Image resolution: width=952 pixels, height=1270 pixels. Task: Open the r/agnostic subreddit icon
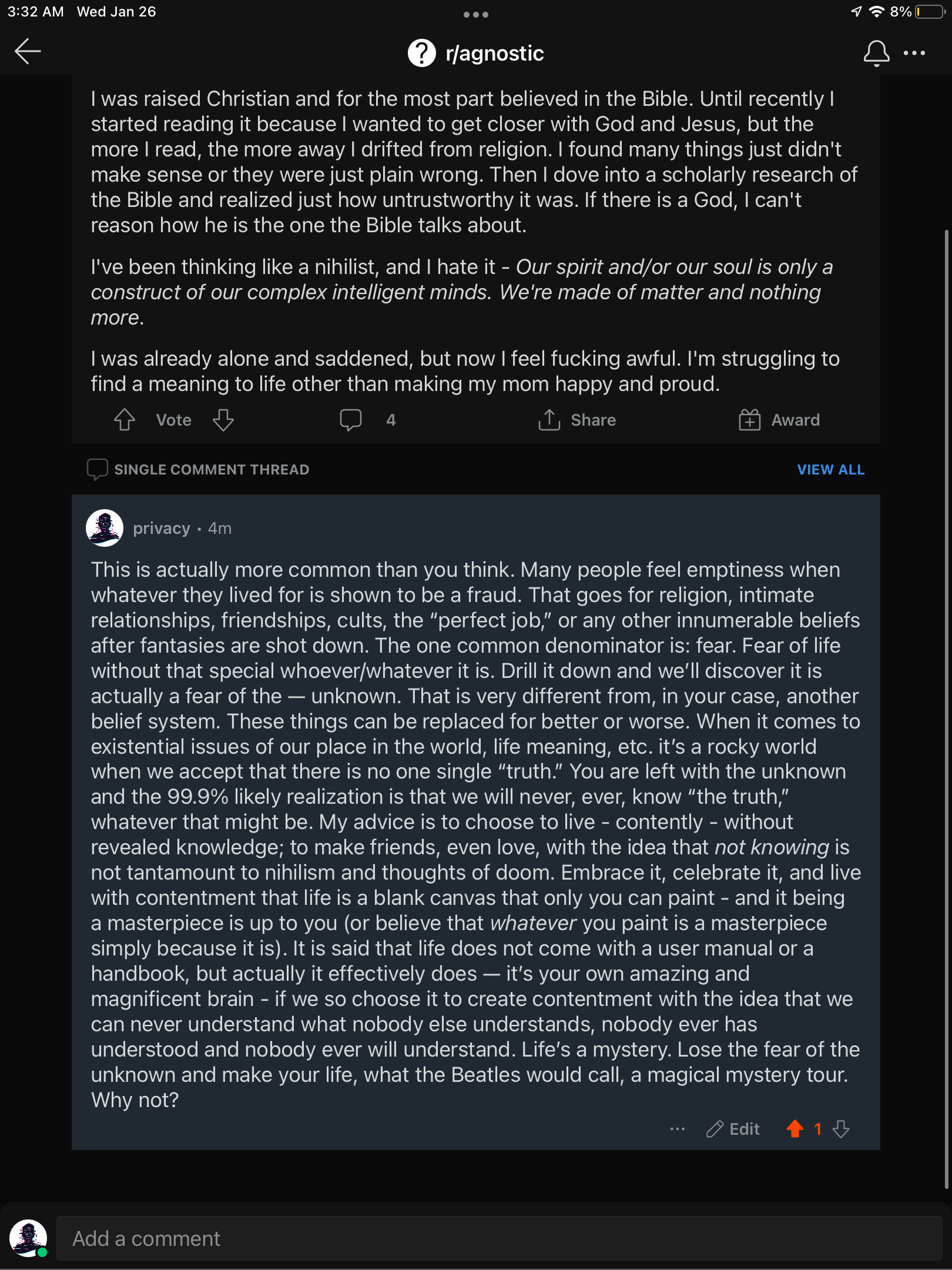[421, 53]
